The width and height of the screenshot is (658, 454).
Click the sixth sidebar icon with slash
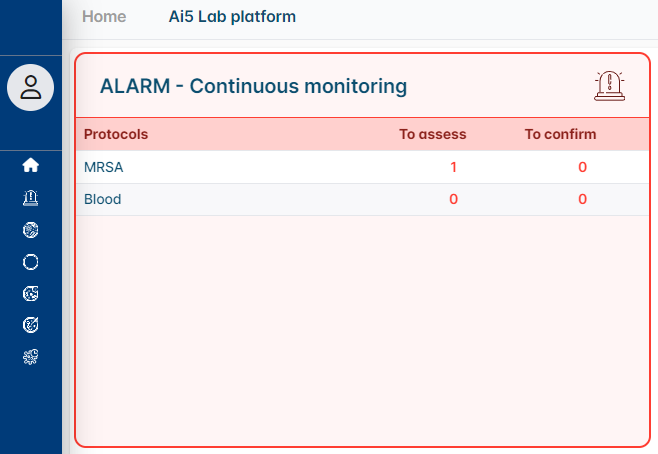click(x=30, y=325)
